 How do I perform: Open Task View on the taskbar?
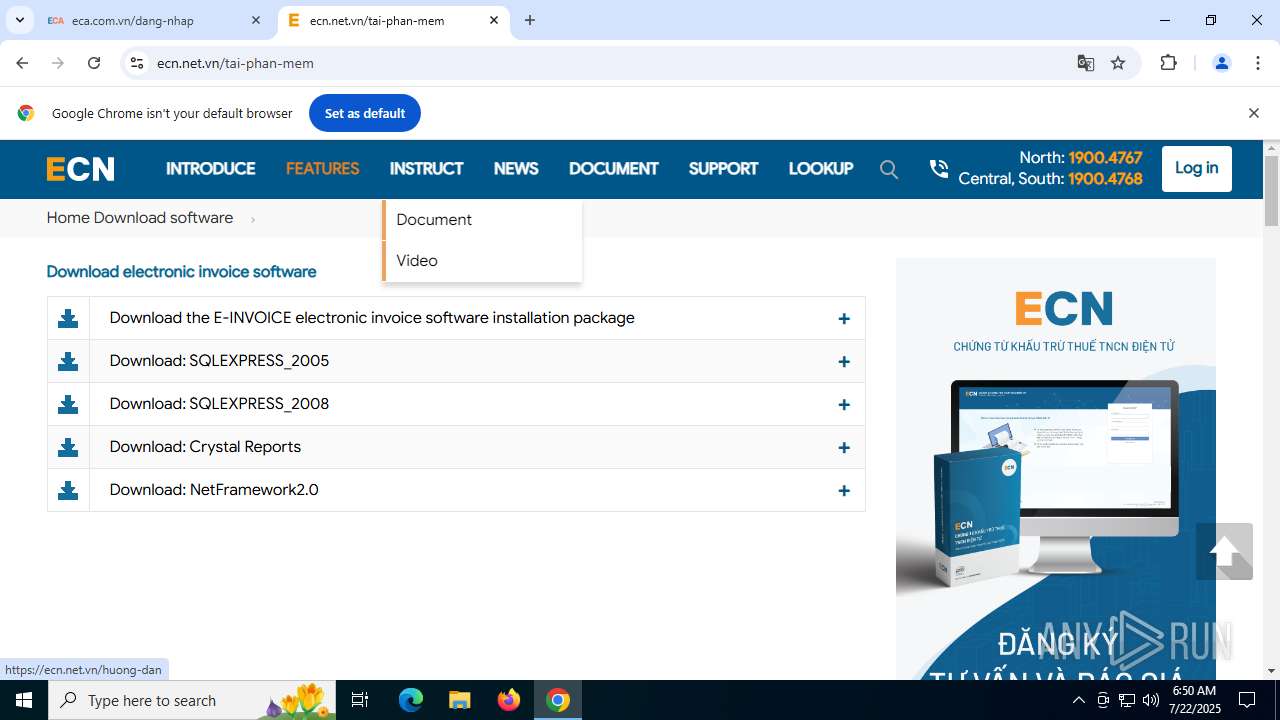[x=360, y=700]
